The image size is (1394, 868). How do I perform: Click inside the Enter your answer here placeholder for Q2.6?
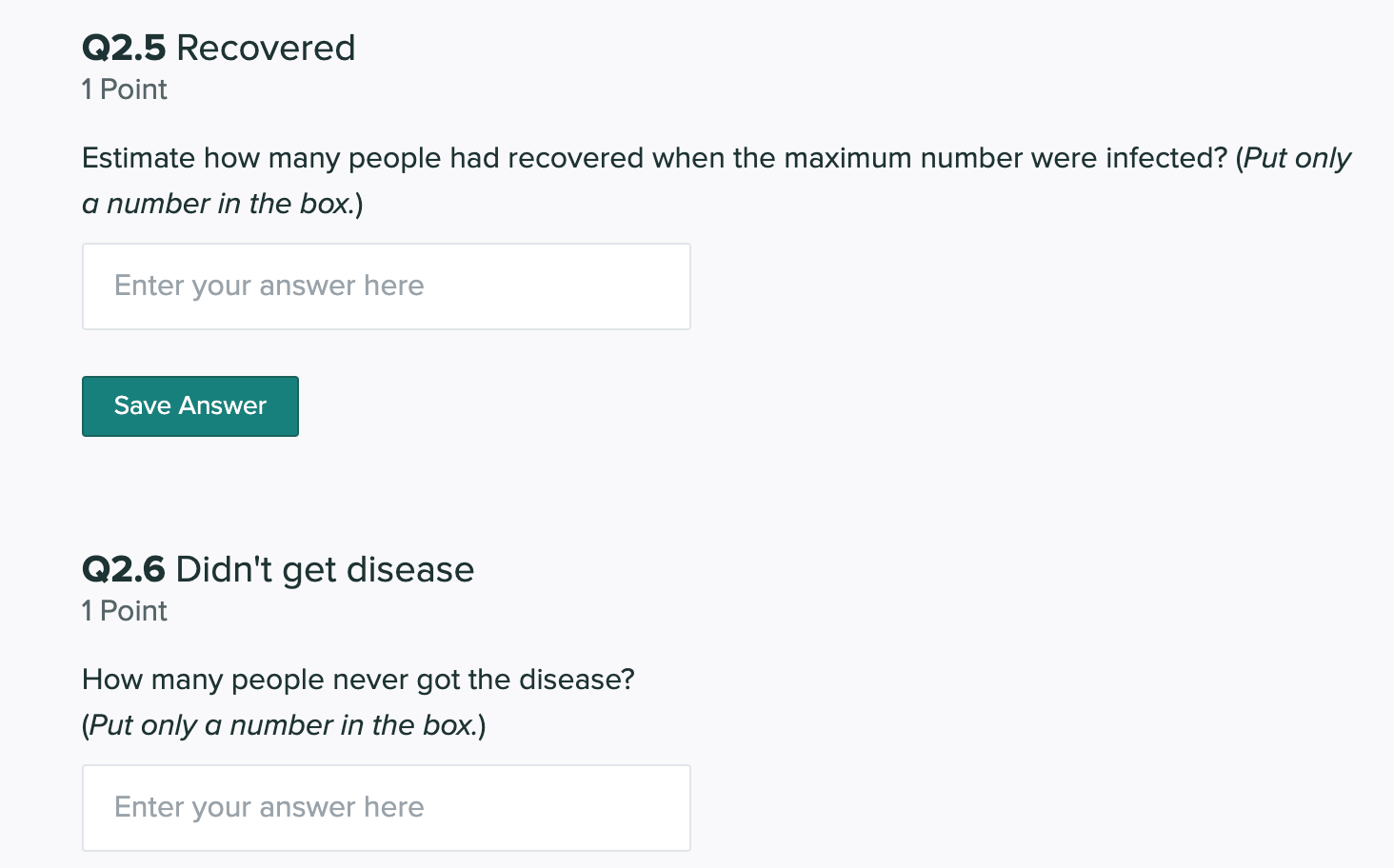[x=269, y=807]
